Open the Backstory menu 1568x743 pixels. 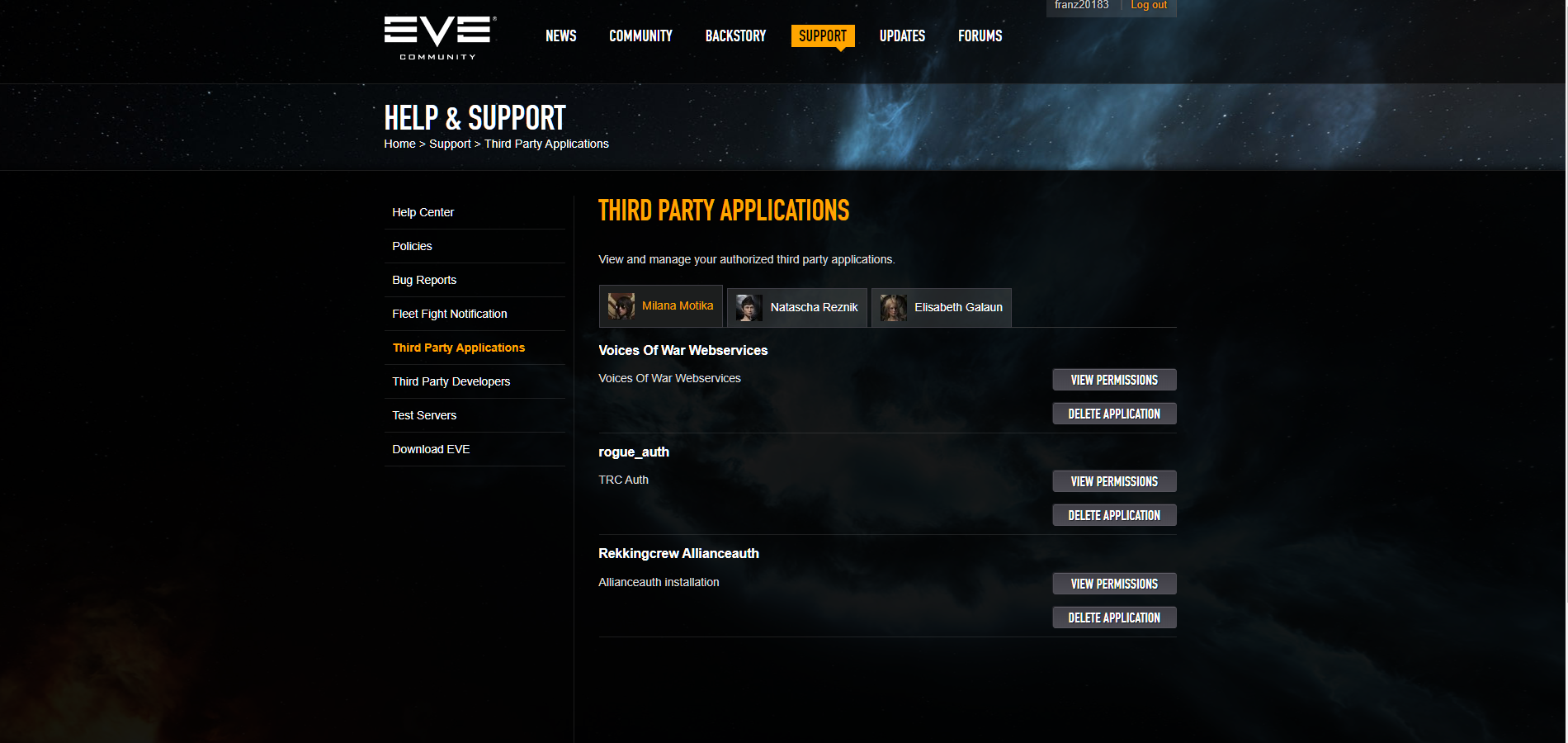(x=735, y=36)
